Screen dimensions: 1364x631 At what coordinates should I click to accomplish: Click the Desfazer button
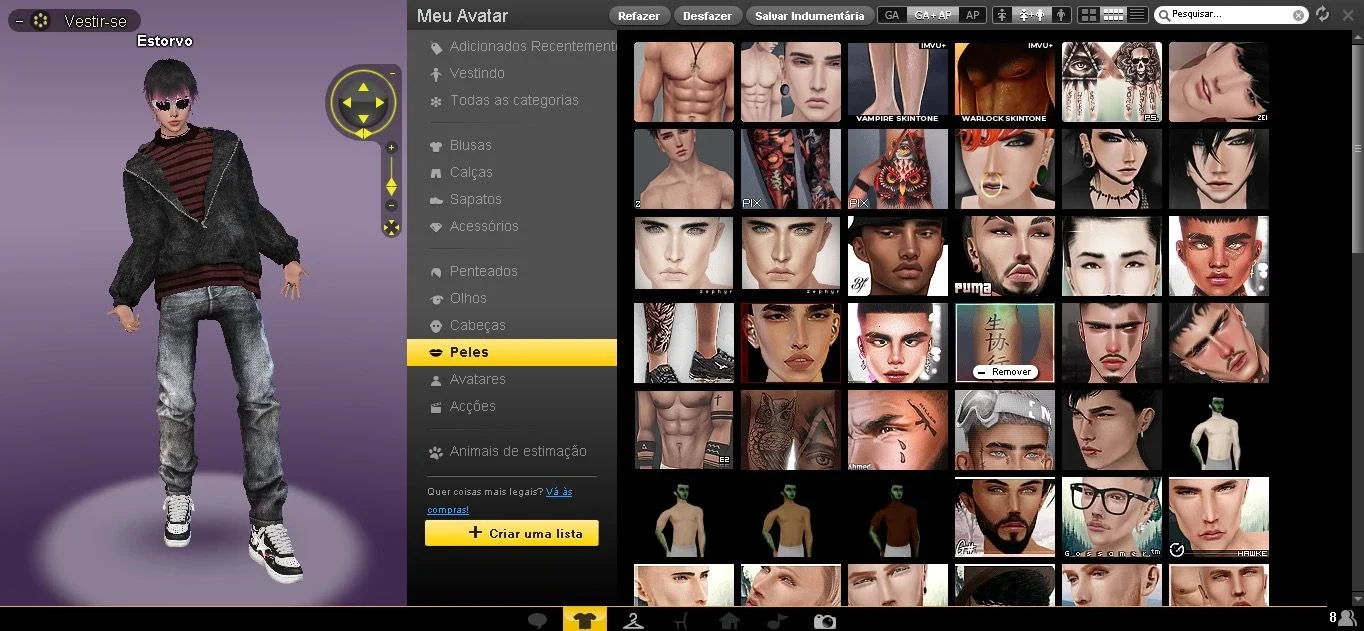(708, 15)
